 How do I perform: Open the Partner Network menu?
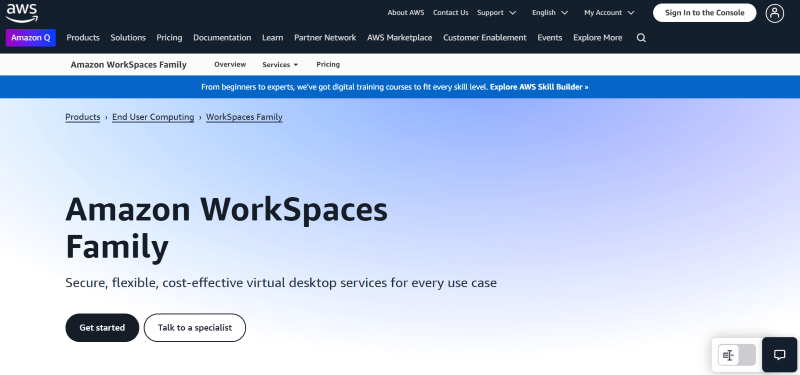(x=325, y=38)
